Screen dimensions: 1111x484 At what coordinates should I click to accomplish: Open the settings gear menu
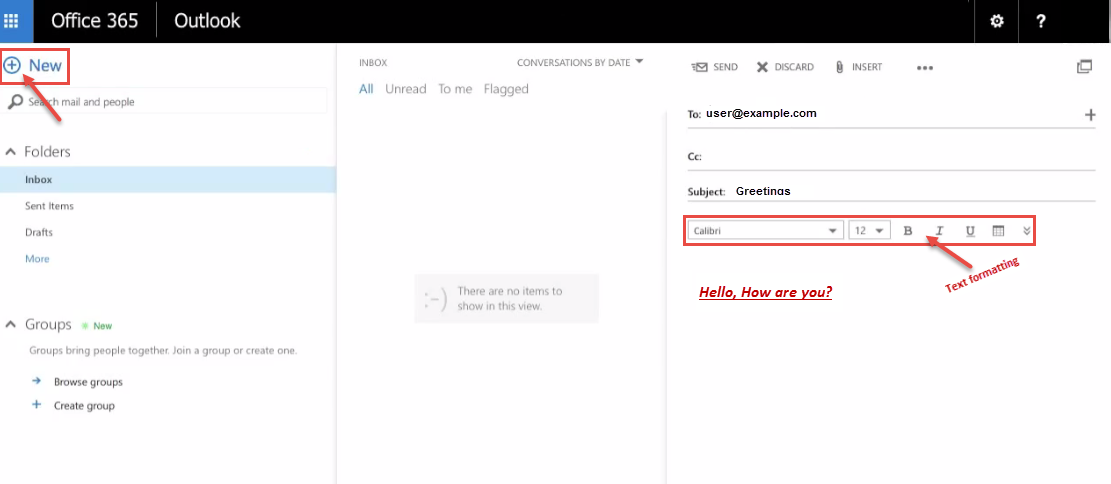tap(997, 21)
